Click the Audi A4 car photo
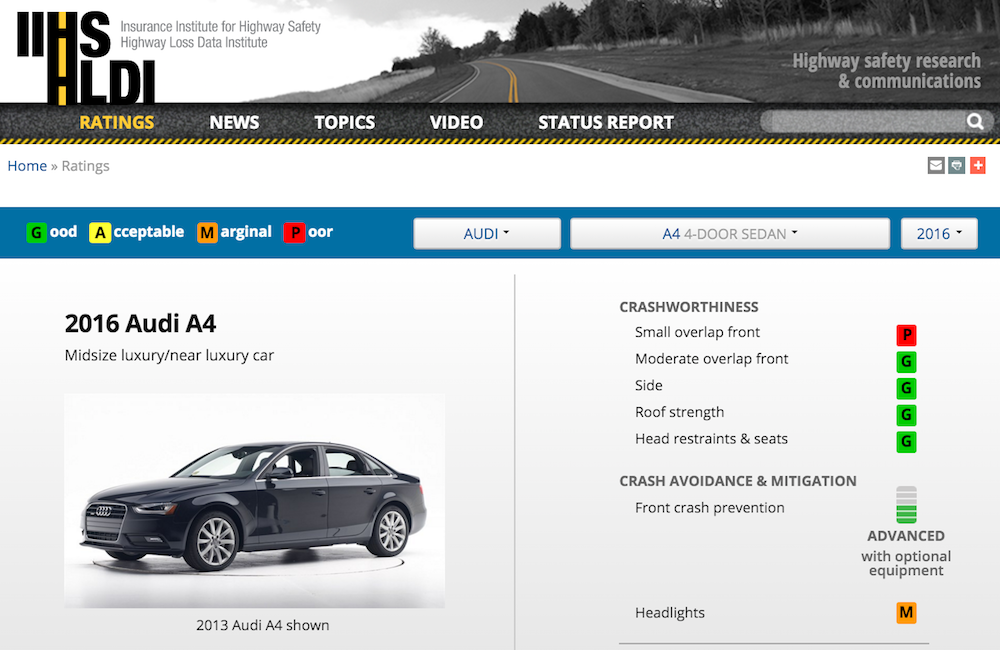Viewport: 1000px width, 650px height. 254,501
